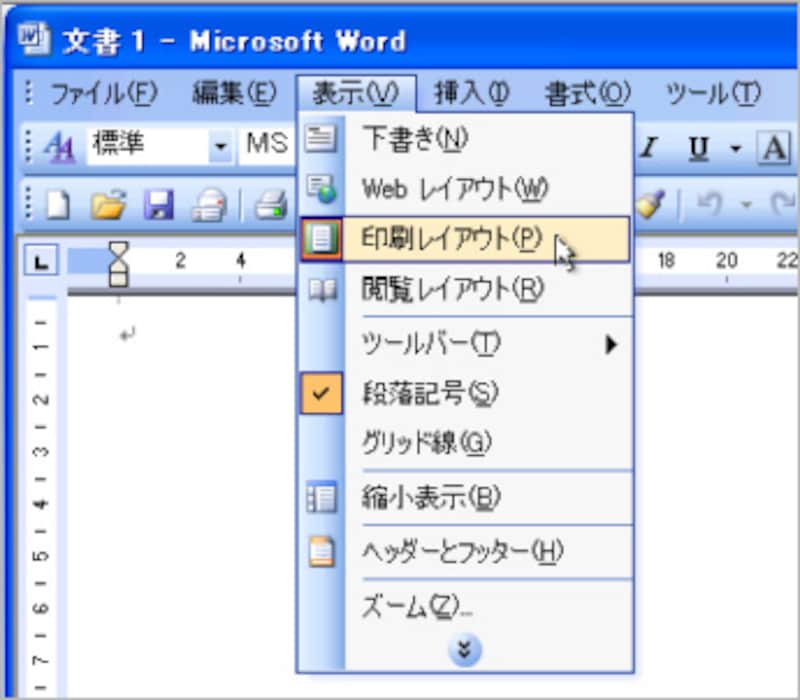The image size is (800, 700).
Task: Click the MS font name box
Action: (x=267, y=146)
